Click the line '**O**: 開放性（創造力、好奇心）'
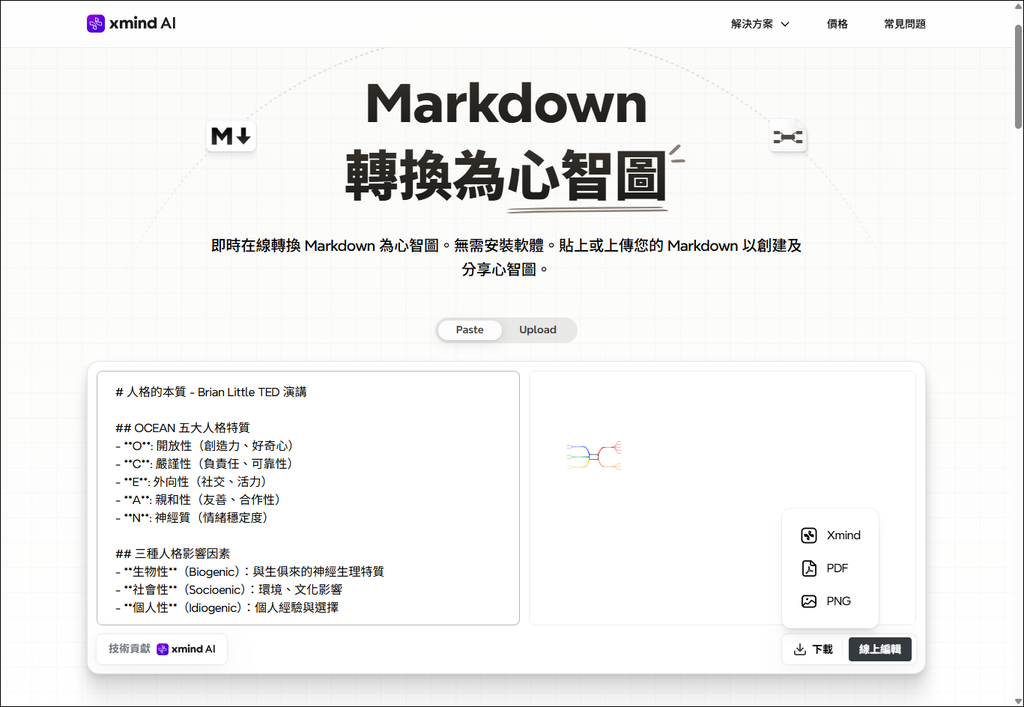Screen dimensions: 1024x707 pos(204,446)
